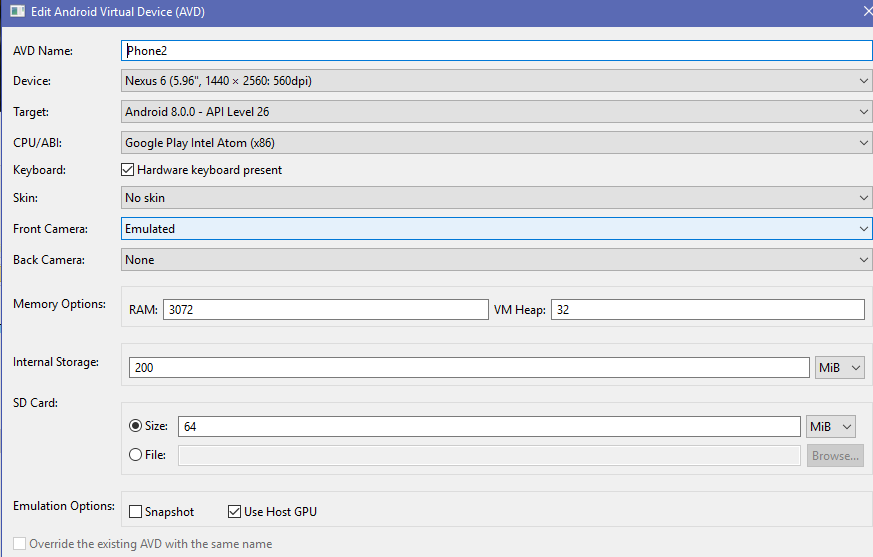Click the Browse... button for SD card file
This screenshot has width=873, height=557.
pos(835,456)
